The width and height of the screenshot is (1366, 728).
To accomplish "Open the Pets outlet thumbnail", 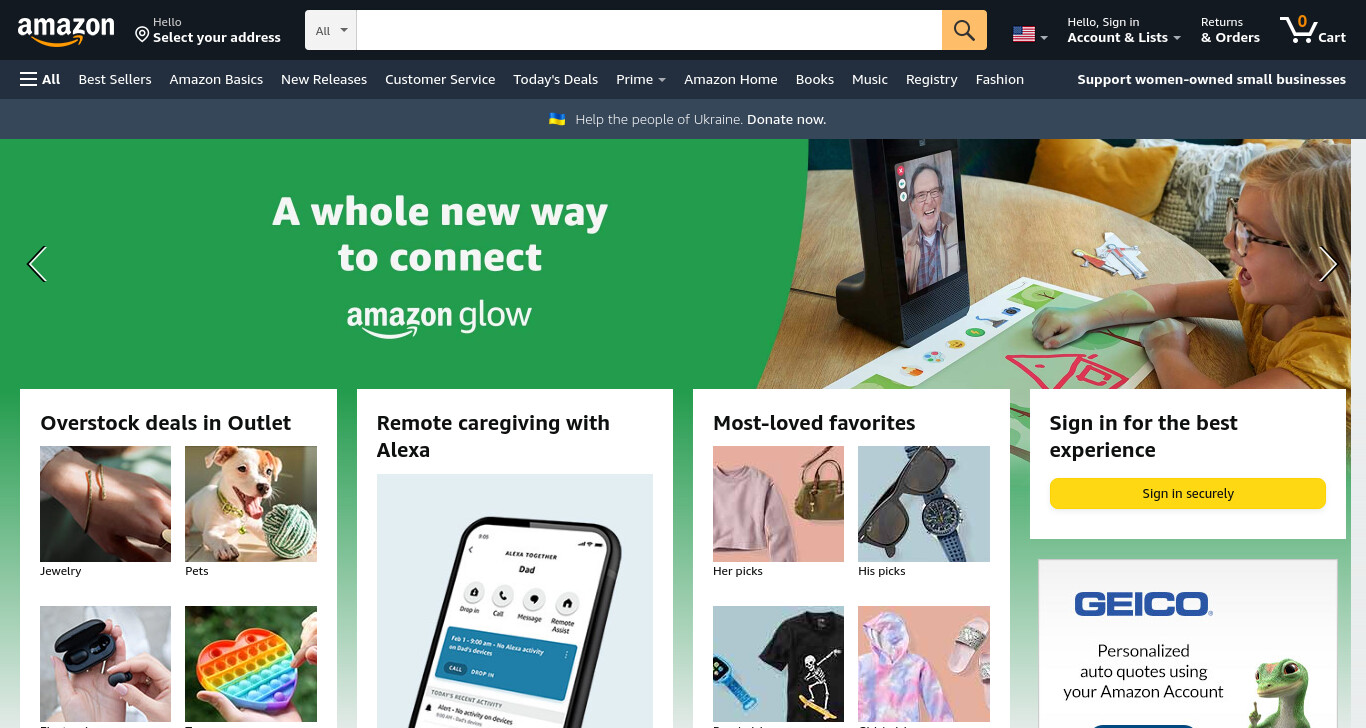I will (251, 511).
